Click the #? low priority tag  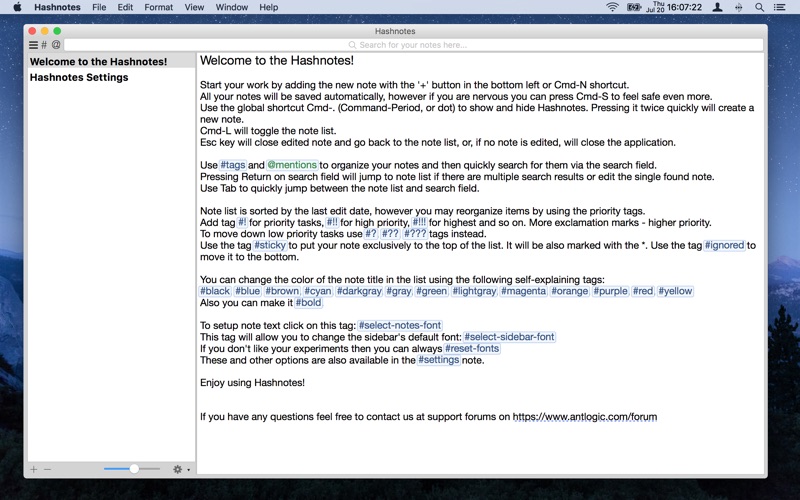(x=371, y=234)
